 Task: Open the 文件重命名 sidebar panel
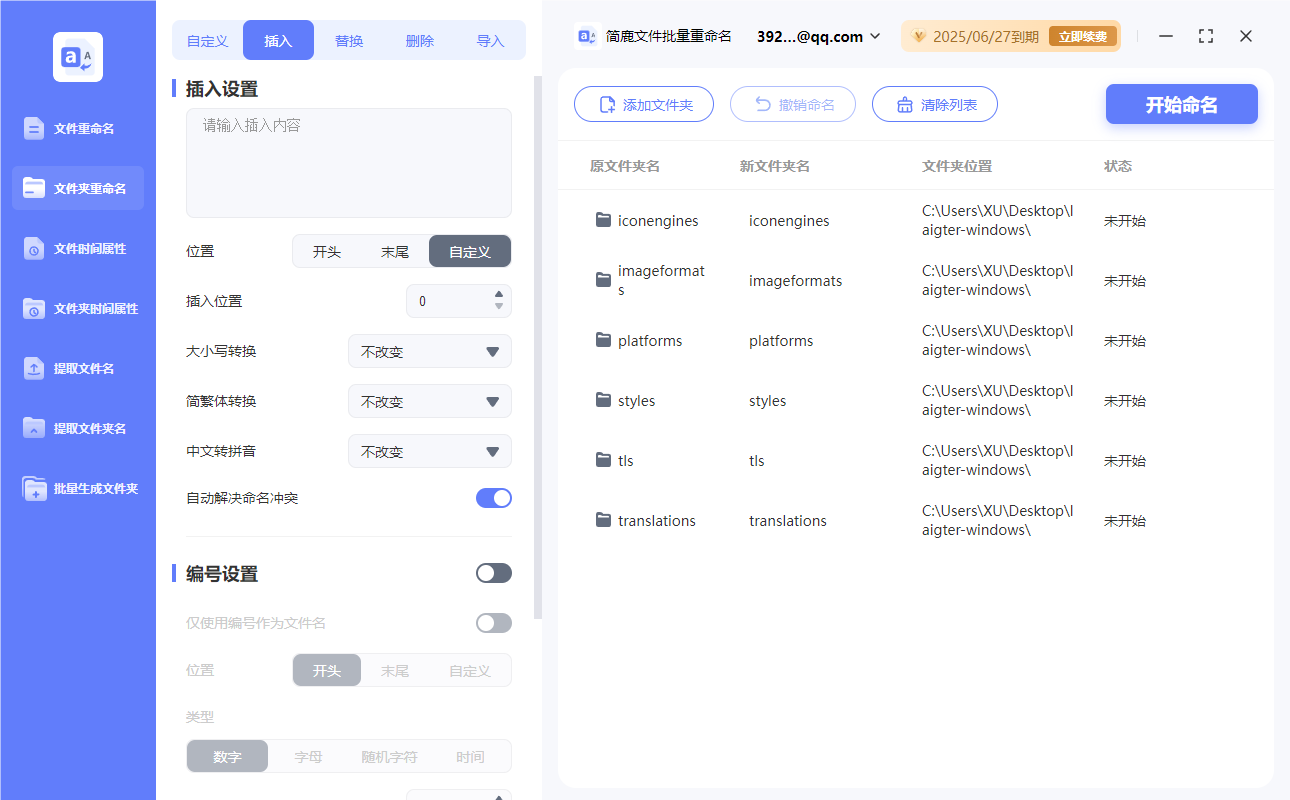click(77, 128)
